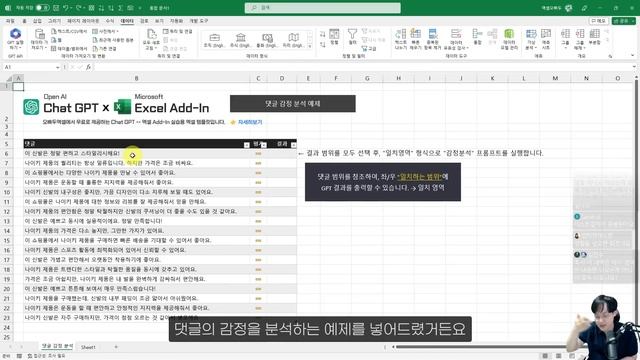
Task: Open the Get Data menu
Action: click(39, 39)
